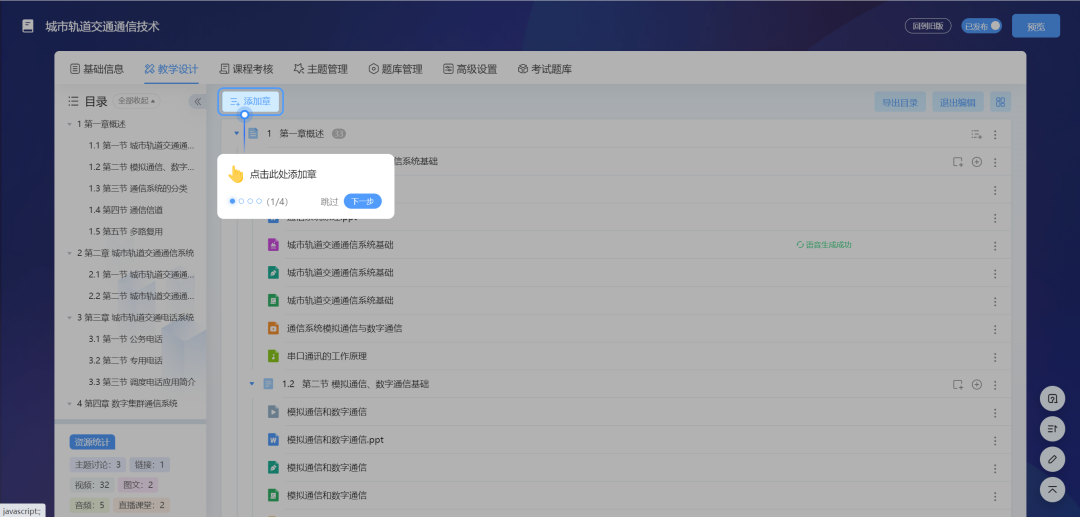Select 1.3 第三节 通信系统的分类 in directory
Screen dimensions: 1080x517
138,189
